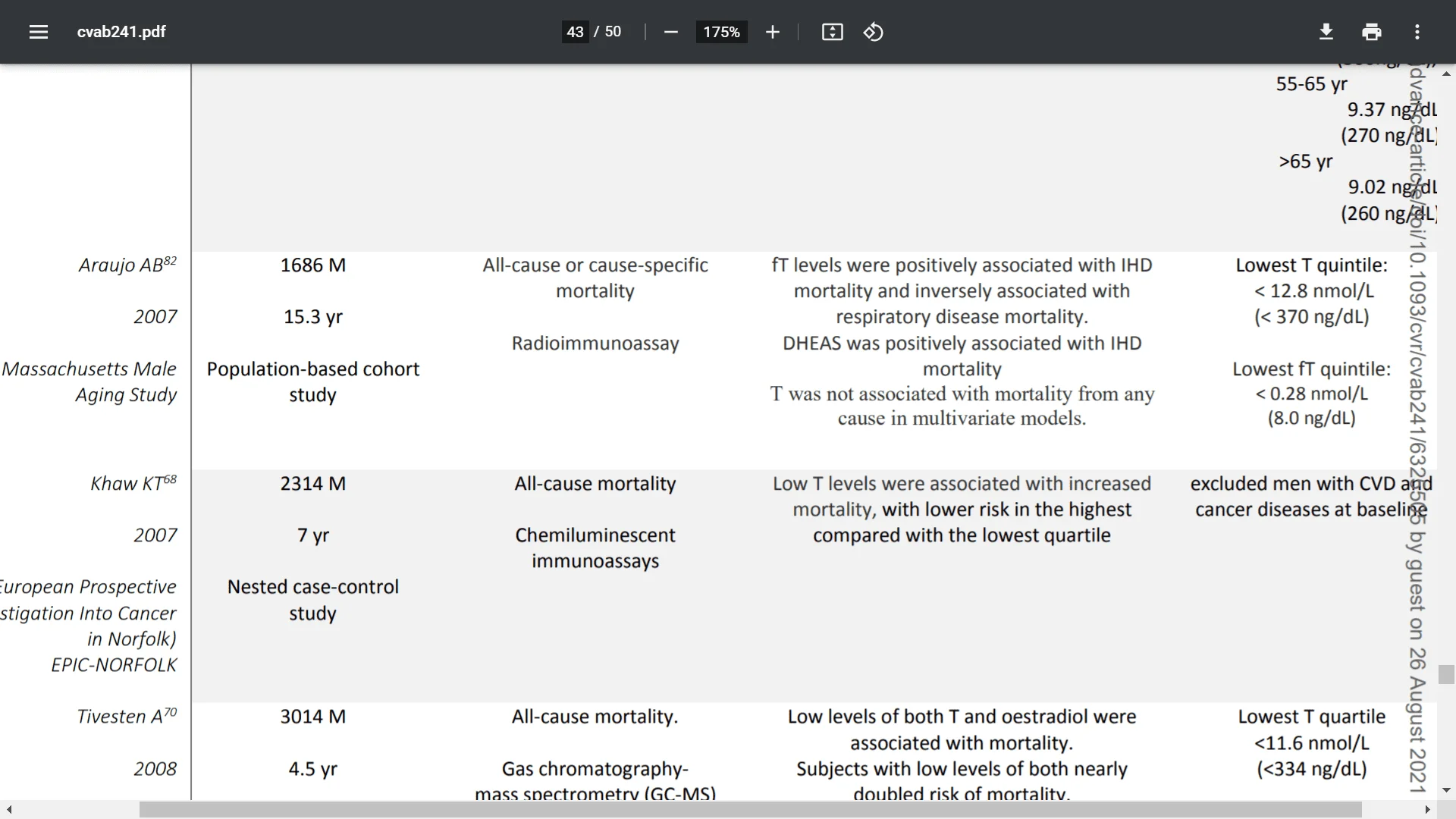The height and width of the screenshot is (819, 1456).
Task: Click the Lowest fT quintile: label
Action: coord(1312,369)
